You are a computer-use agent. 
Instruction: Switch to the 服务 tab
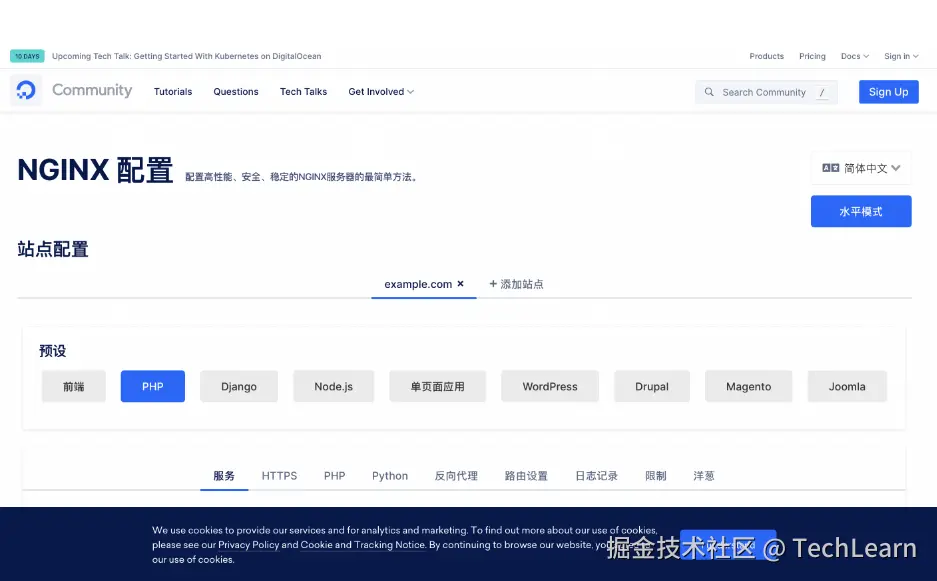pyautogui.click(x=224, y=476)
